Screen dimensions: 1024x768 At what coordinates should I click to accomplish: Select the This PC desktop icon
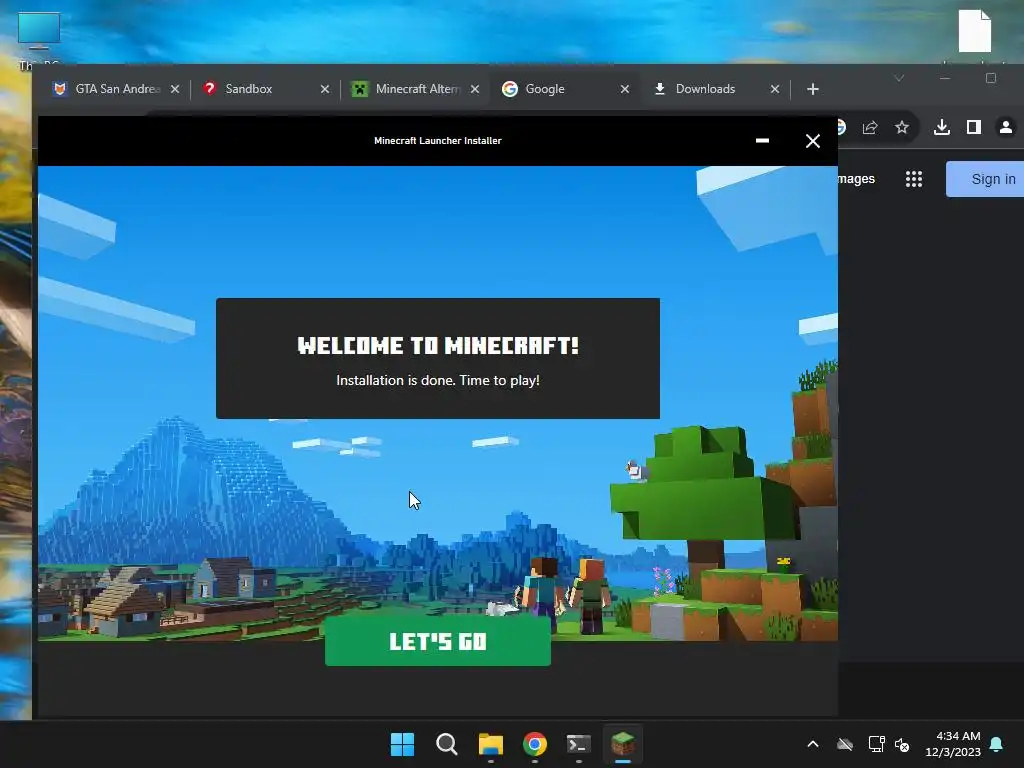pyautogui.click(x=39, y=38)
